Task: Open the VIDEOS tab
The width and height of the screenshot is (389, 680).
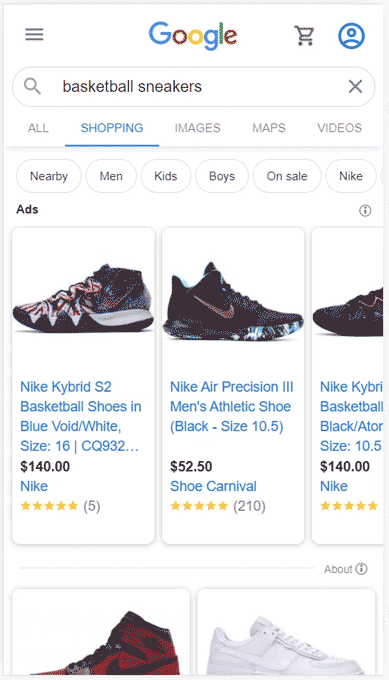Action: (339, 128)
